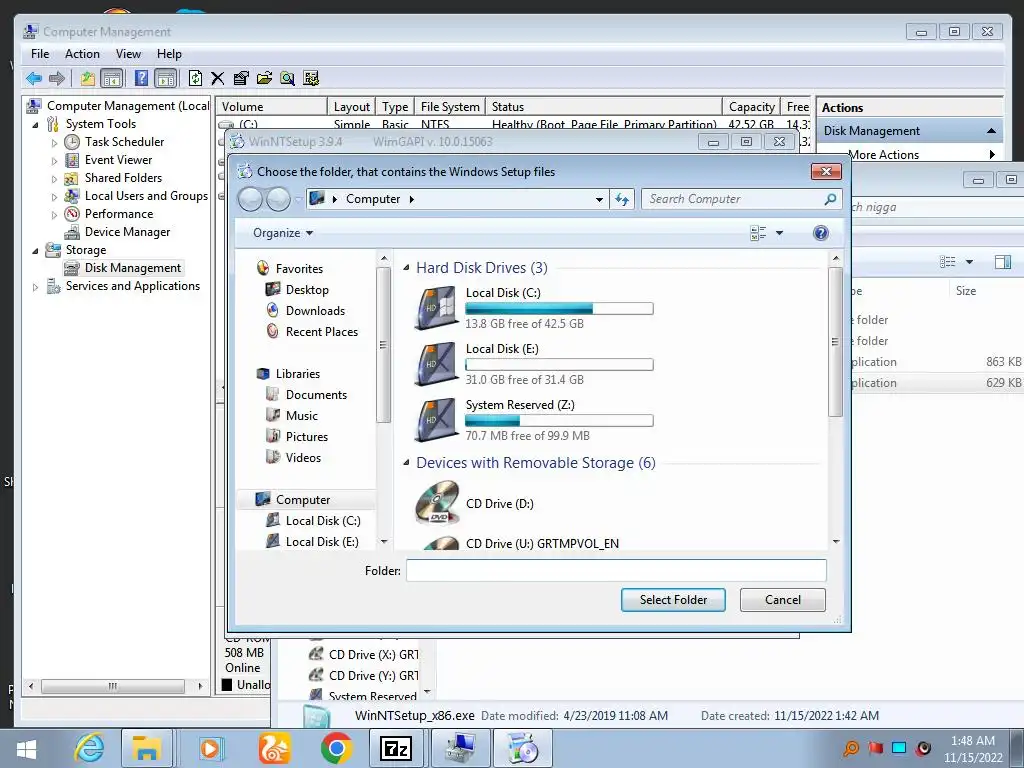Click the Up one level folder icon
1024x768 pixels.
click(88, 78)
